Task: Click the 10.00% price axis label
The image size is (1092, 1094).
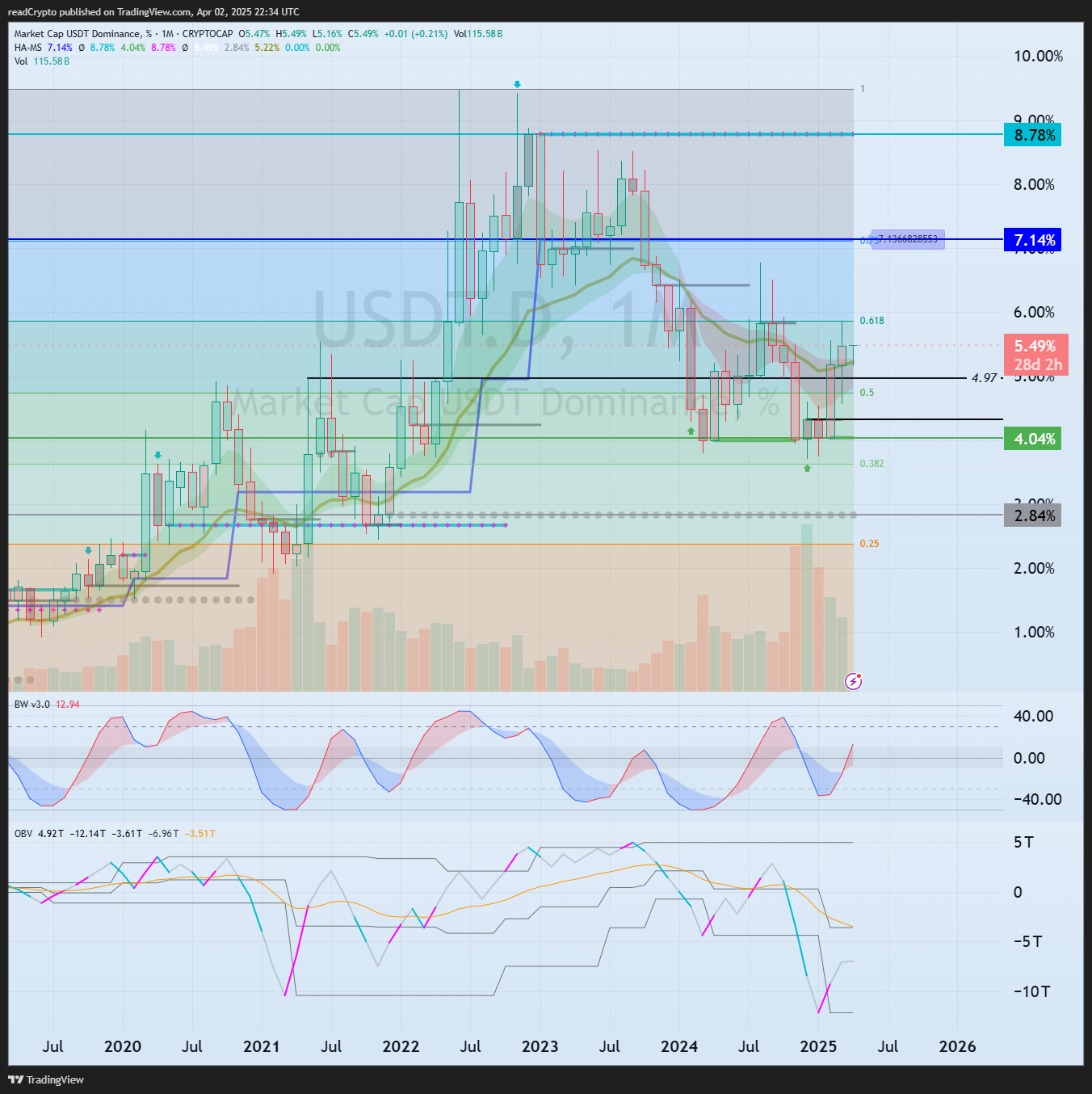Action: point(1039,56)
